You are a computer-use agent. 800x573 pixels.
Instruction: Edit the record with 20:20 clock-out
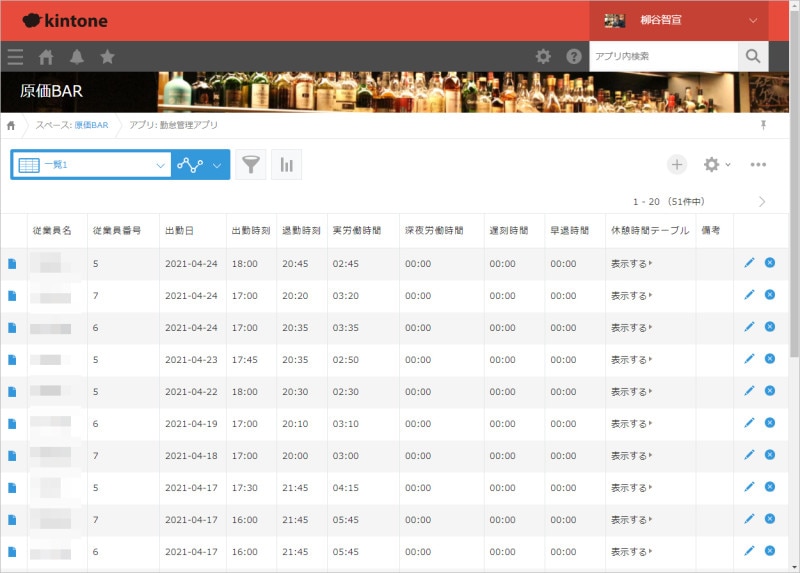pyautogui.click(x=748, y=295)
